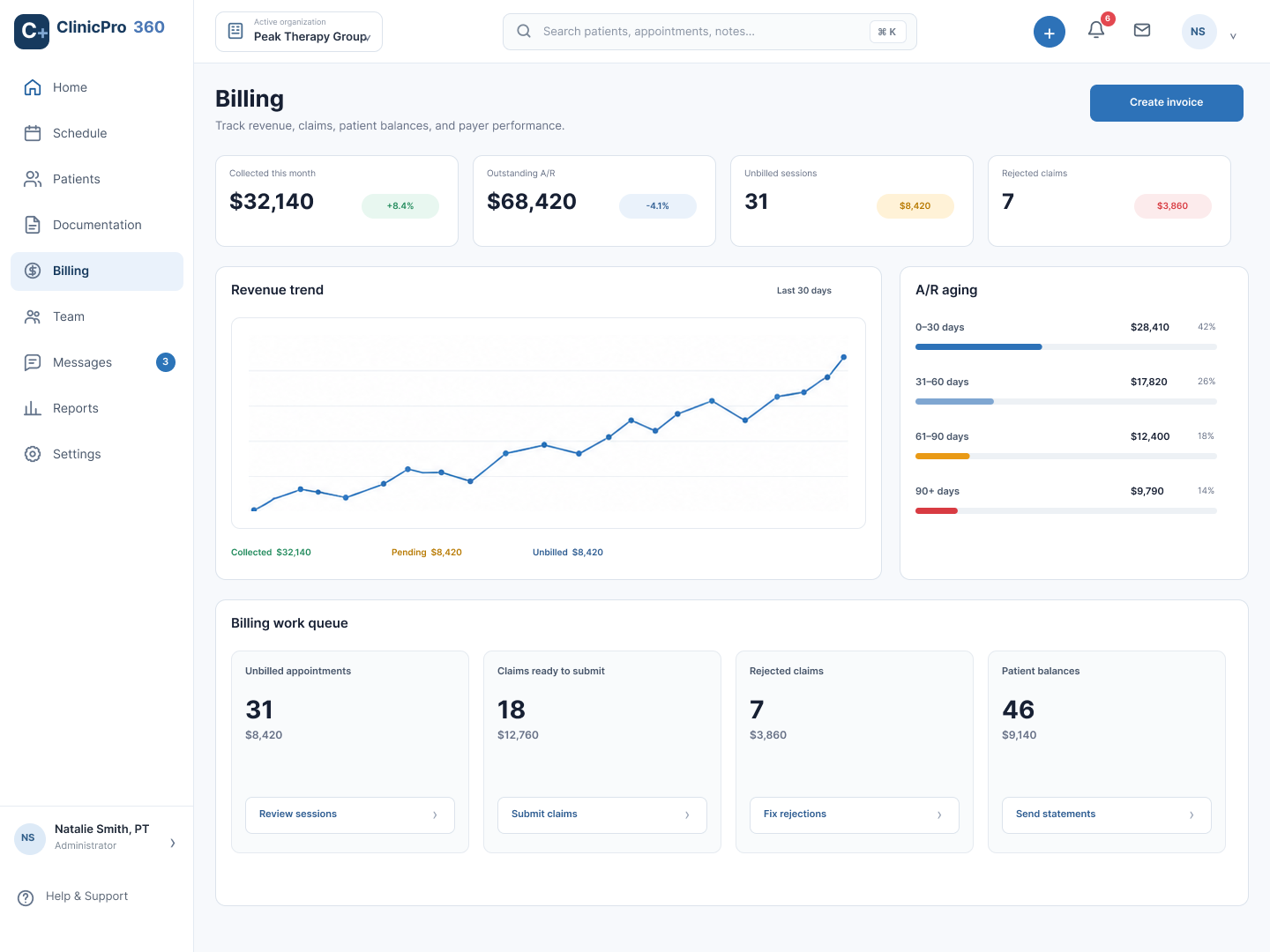Click Submit claims button
The height and width of the screenshot is (952, 1270).
tap(602, 815)
